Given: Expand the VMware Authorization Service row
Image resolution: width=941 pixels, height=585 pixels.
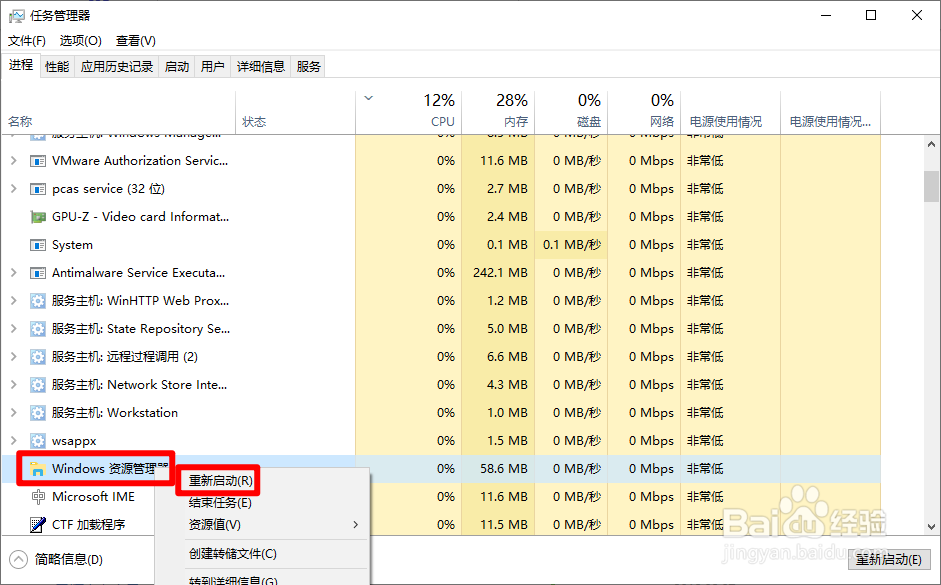Looking at the screenshot, I should pyautogui.click(x=14, y=161).
